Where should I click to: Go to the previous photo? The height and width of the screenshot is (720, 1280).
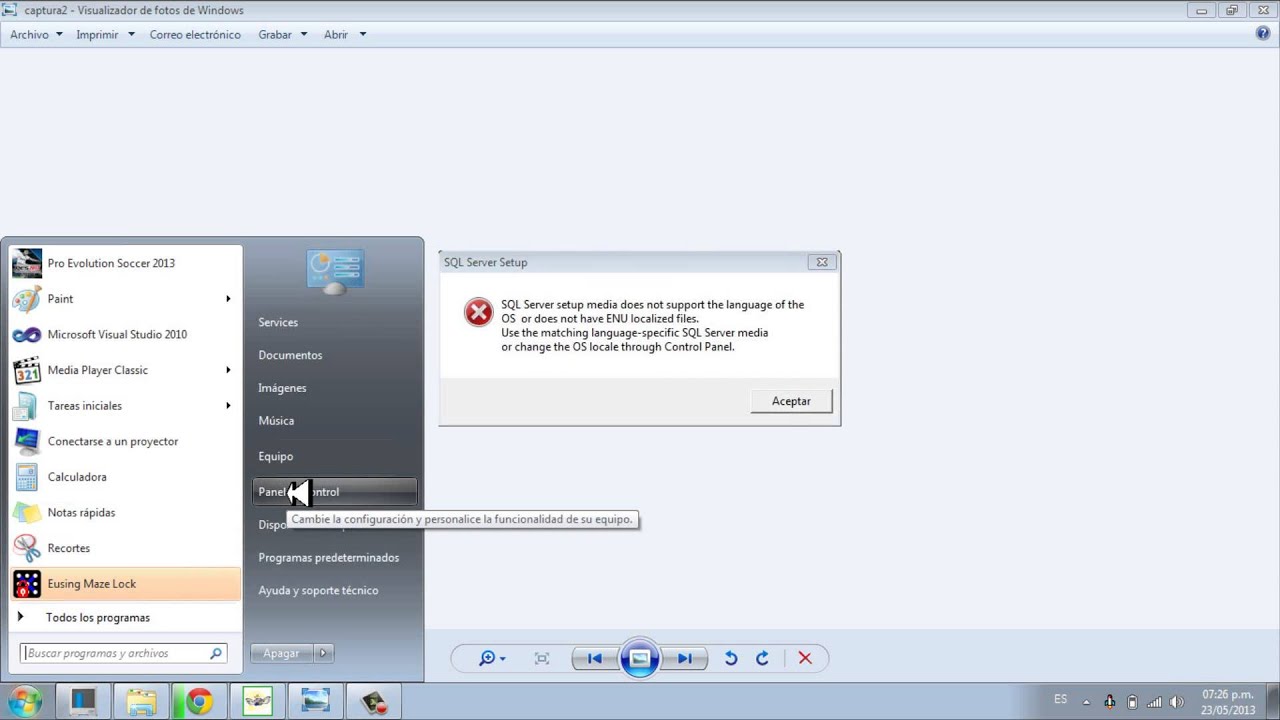[594, 658]
